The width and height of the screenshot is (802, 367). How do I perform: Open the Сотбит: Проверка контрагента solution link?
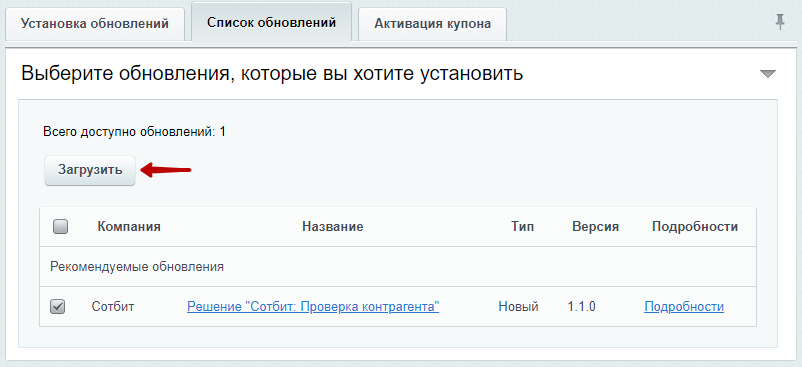pyautogui.click(x=313, y=307)
